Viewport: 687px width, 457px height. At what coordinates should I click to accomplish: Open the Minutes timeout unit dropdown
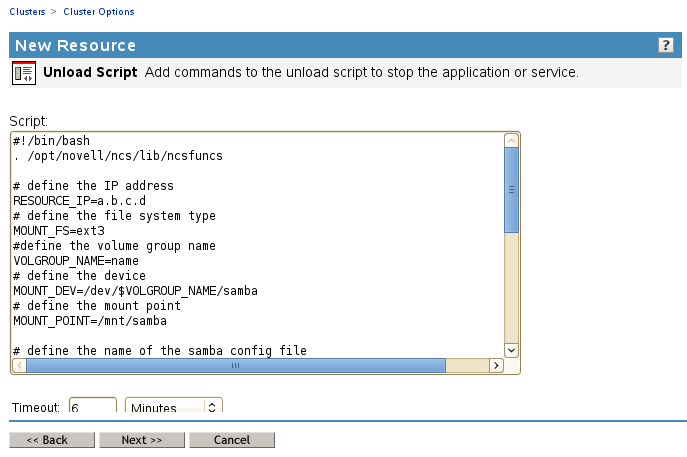click(x=173, y=407)
